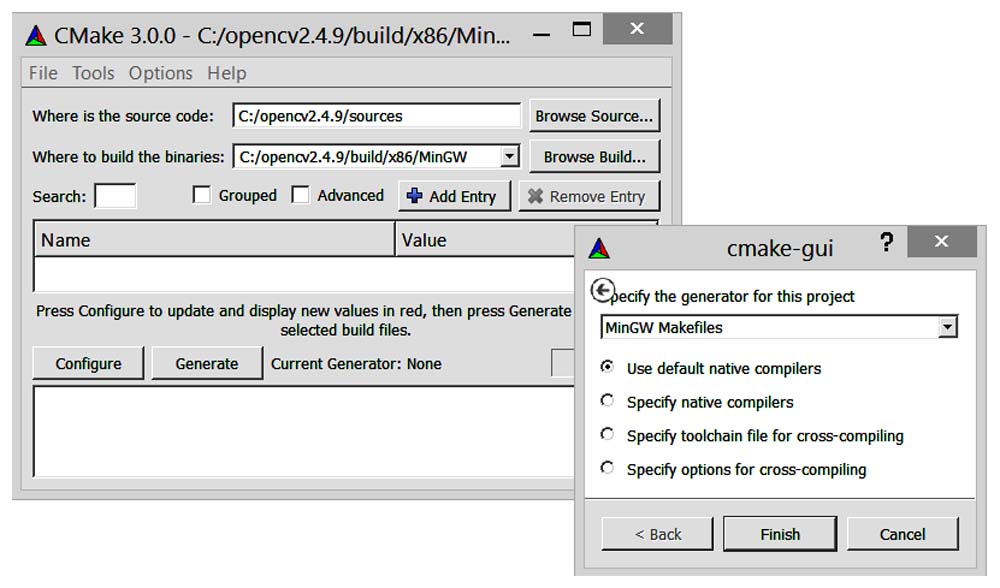Click the empty output log pane
The image size is (1000, 588).
tap(304, 432)
